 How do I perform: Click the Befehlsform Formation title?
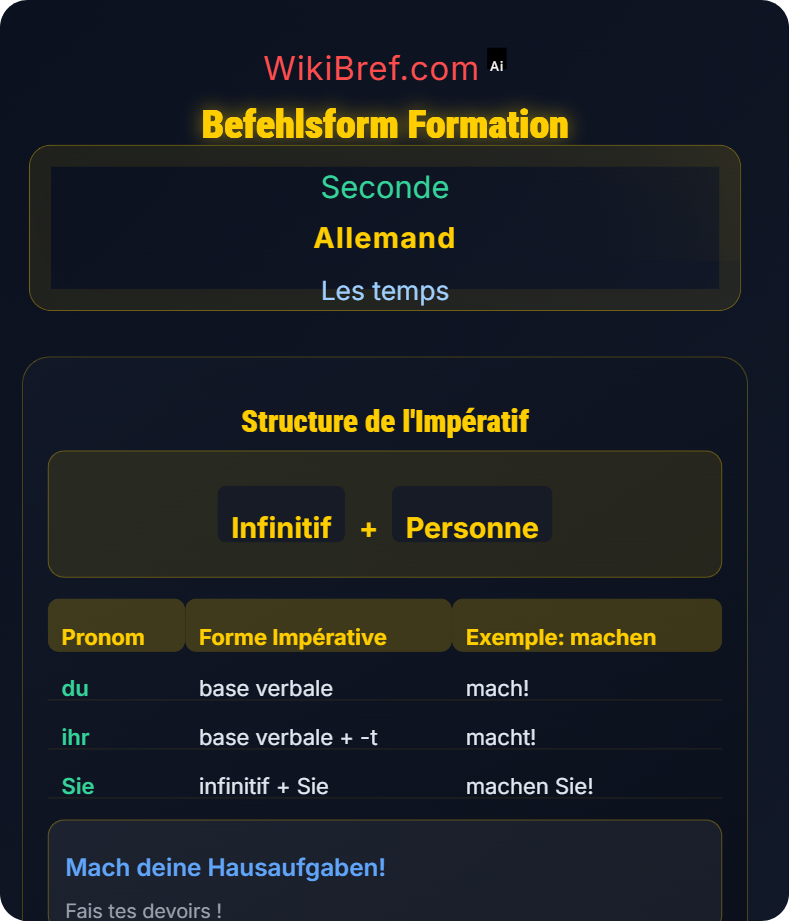(x=385, y=125)
